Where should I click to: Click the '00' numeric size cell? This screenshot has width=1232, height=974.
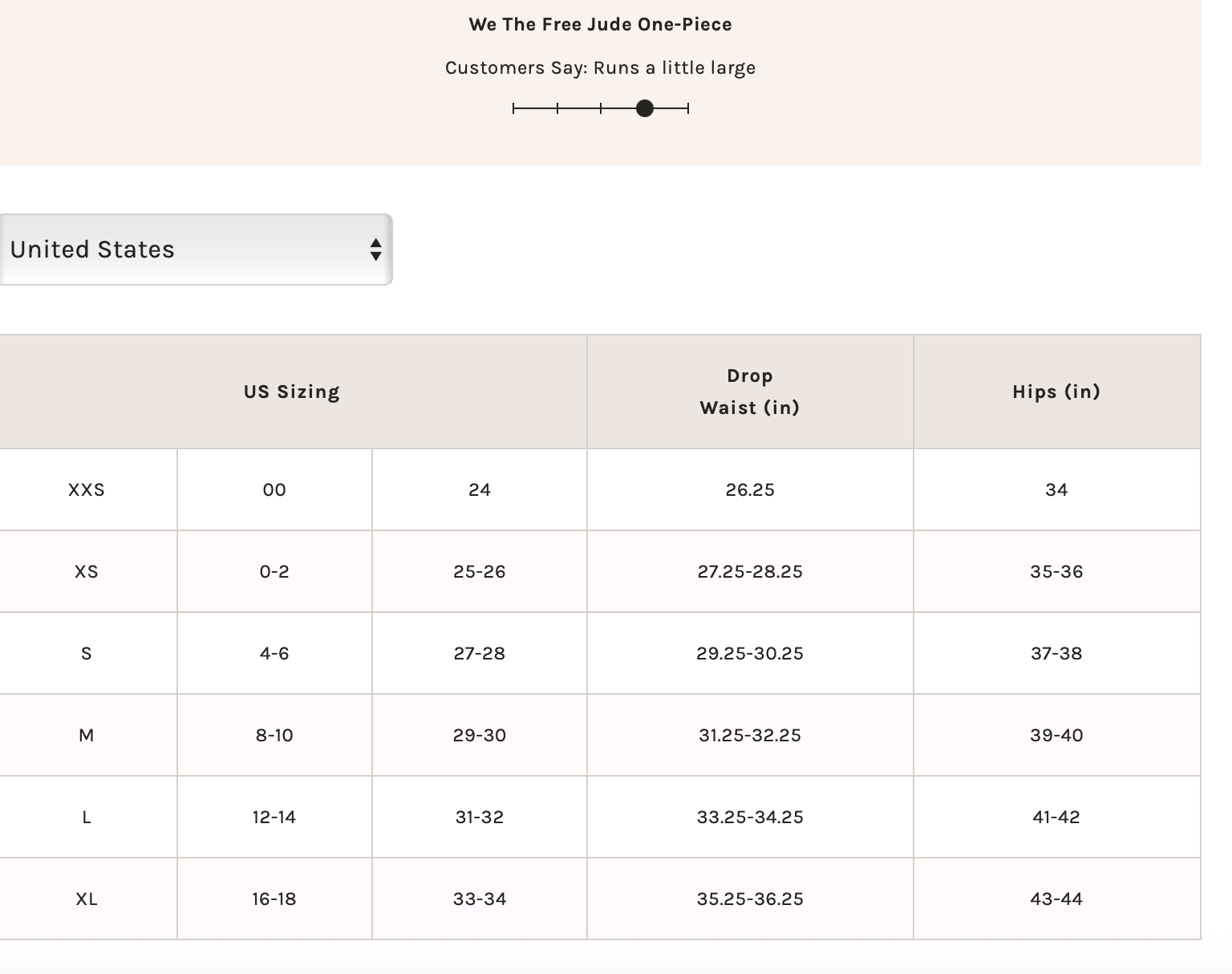274,489
